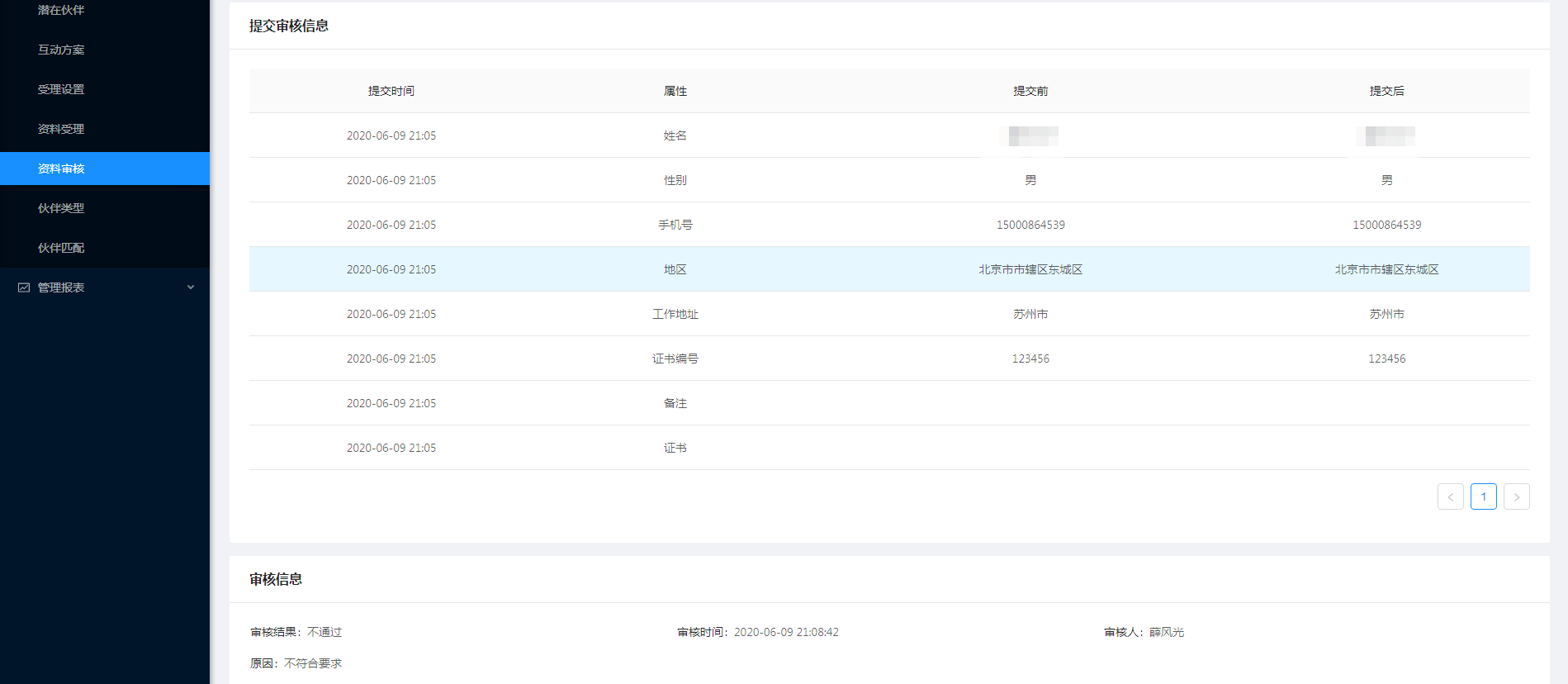This screenshot has width=1568, height=684.
Task: Open 伙伴类型 in the sidebar
Action: pos(61,208)
